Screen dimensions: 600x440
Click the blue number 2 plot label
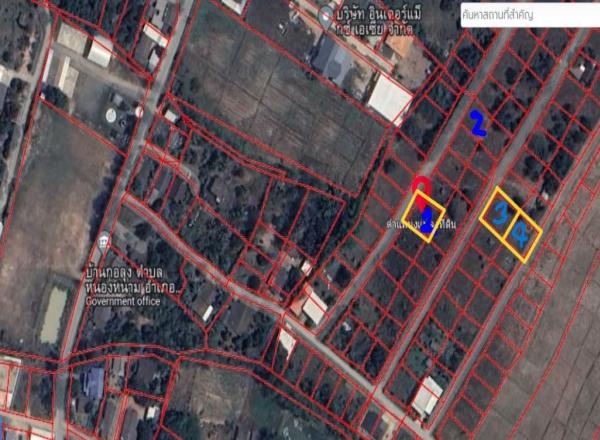478,124
